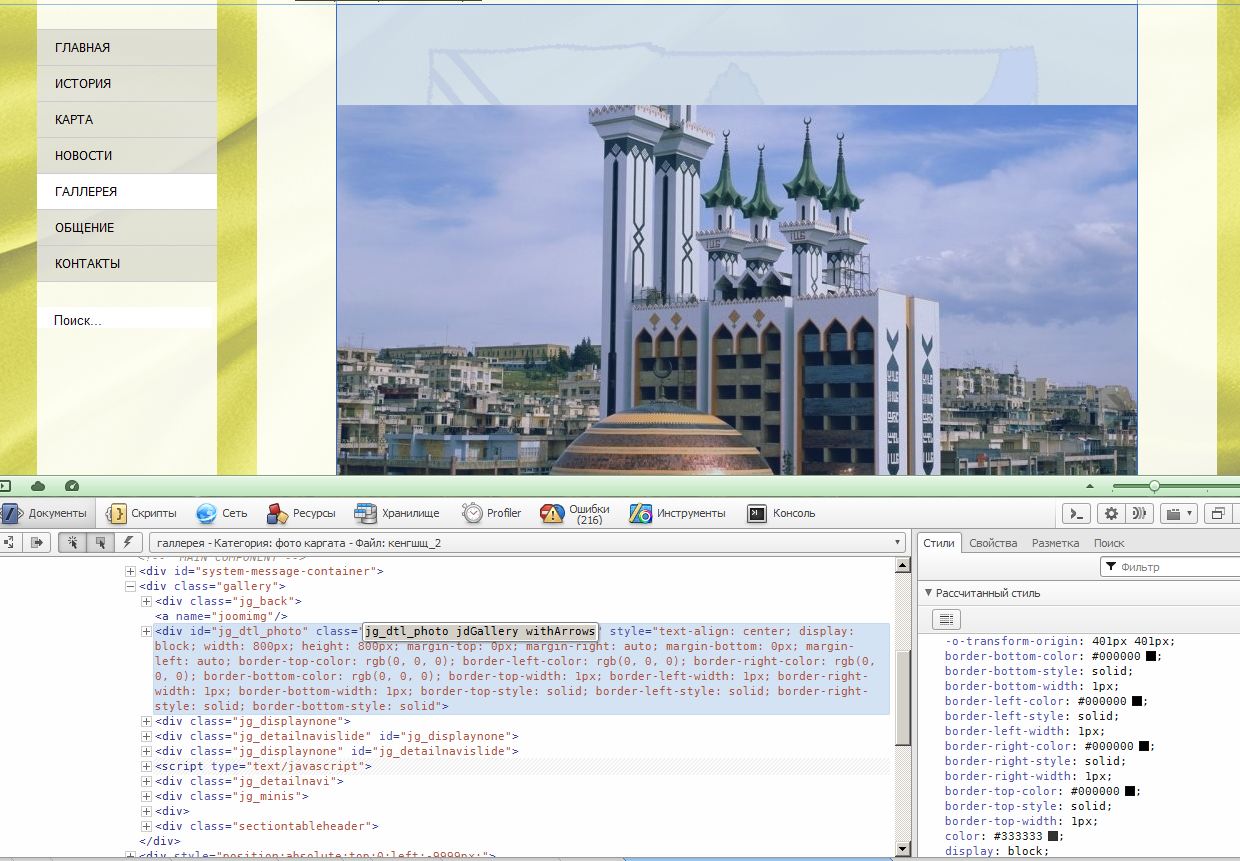Image resolution: width=1240 pixels, height=861 pixels.
Task: Open the Сеть network panel
Action: pyautogui.click(x=222, y=513)
